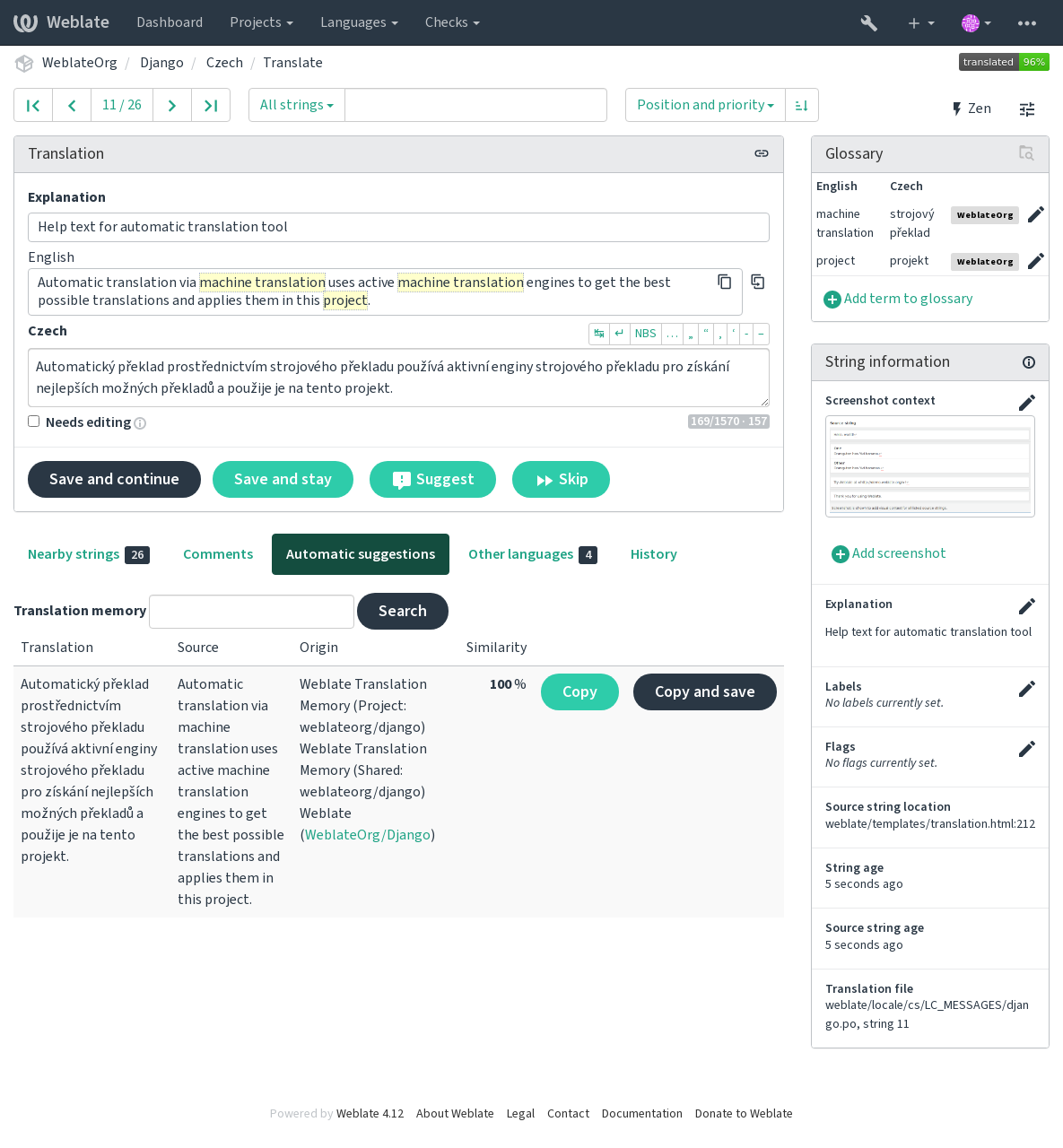Open the user avatar menu
The height and width of the screenshot is (1148, 1063).
976,22
